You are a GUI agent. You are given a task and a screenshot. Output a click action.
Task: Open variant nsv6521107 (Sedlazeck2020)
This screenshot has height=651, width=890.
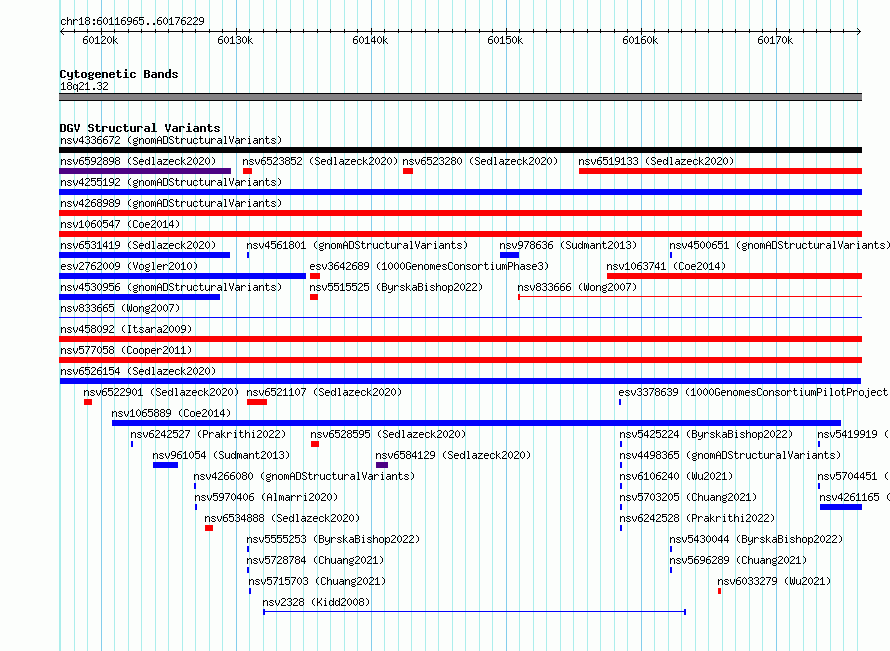(x=324, y=392)
